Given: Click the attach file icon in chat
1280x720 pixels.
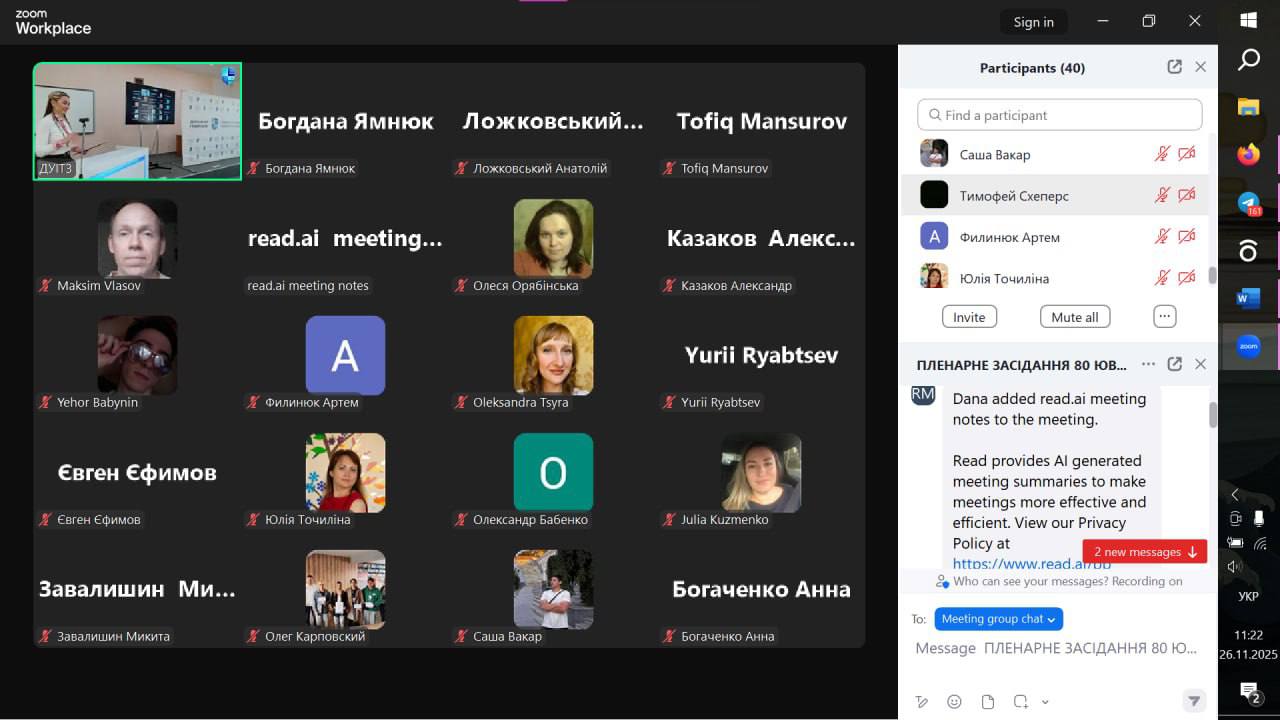Looking at the screenshot, I should [988, 701].
